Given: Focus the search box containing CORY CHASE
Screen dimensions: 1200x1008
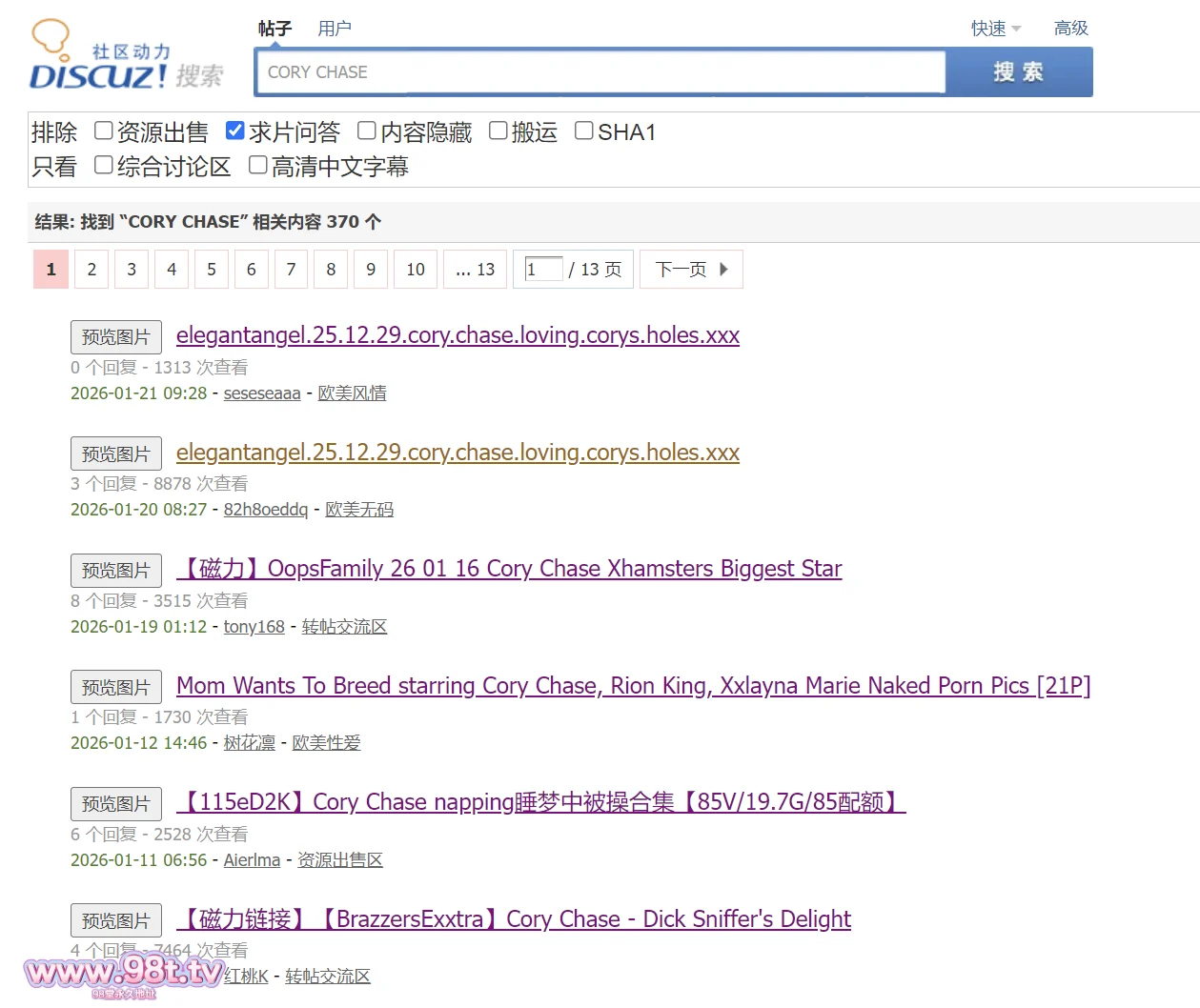Looking at the screenshot, I should click(x=600, y=72).
